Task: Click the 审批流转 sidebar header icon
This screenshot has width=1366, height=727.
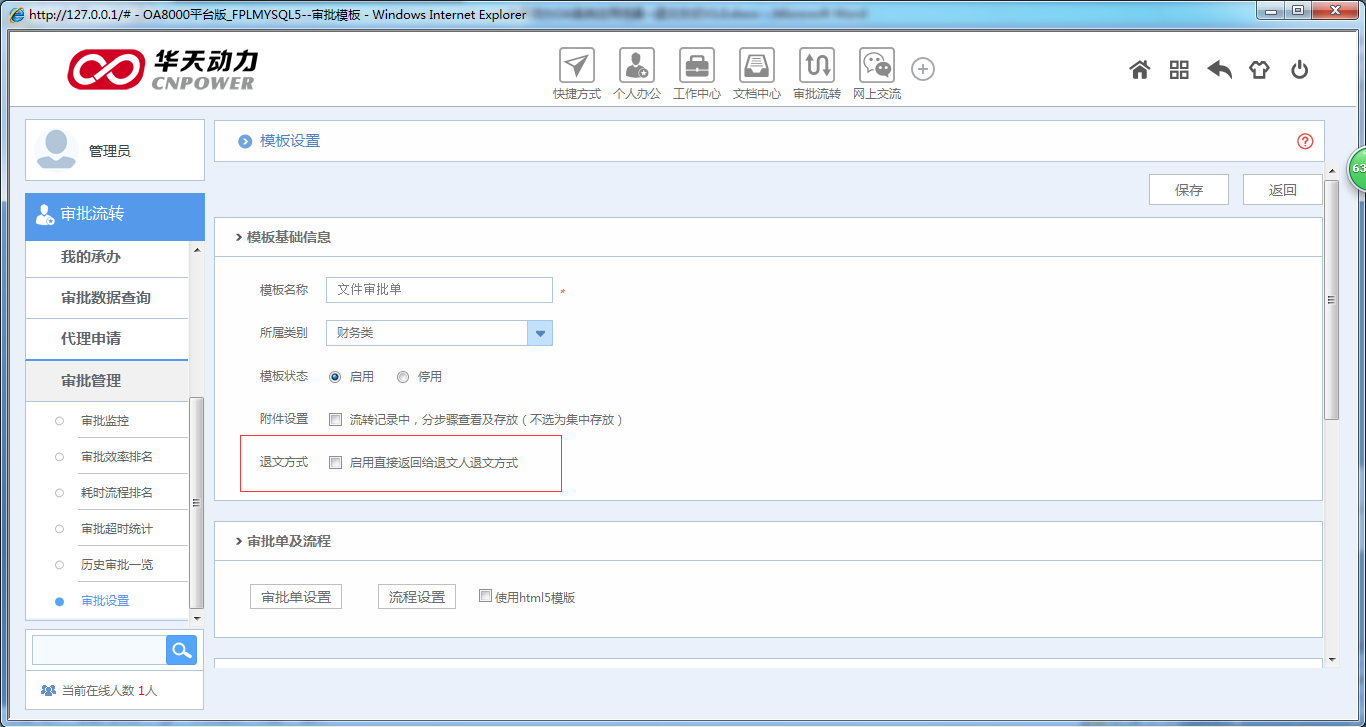Action: point(45,214)
